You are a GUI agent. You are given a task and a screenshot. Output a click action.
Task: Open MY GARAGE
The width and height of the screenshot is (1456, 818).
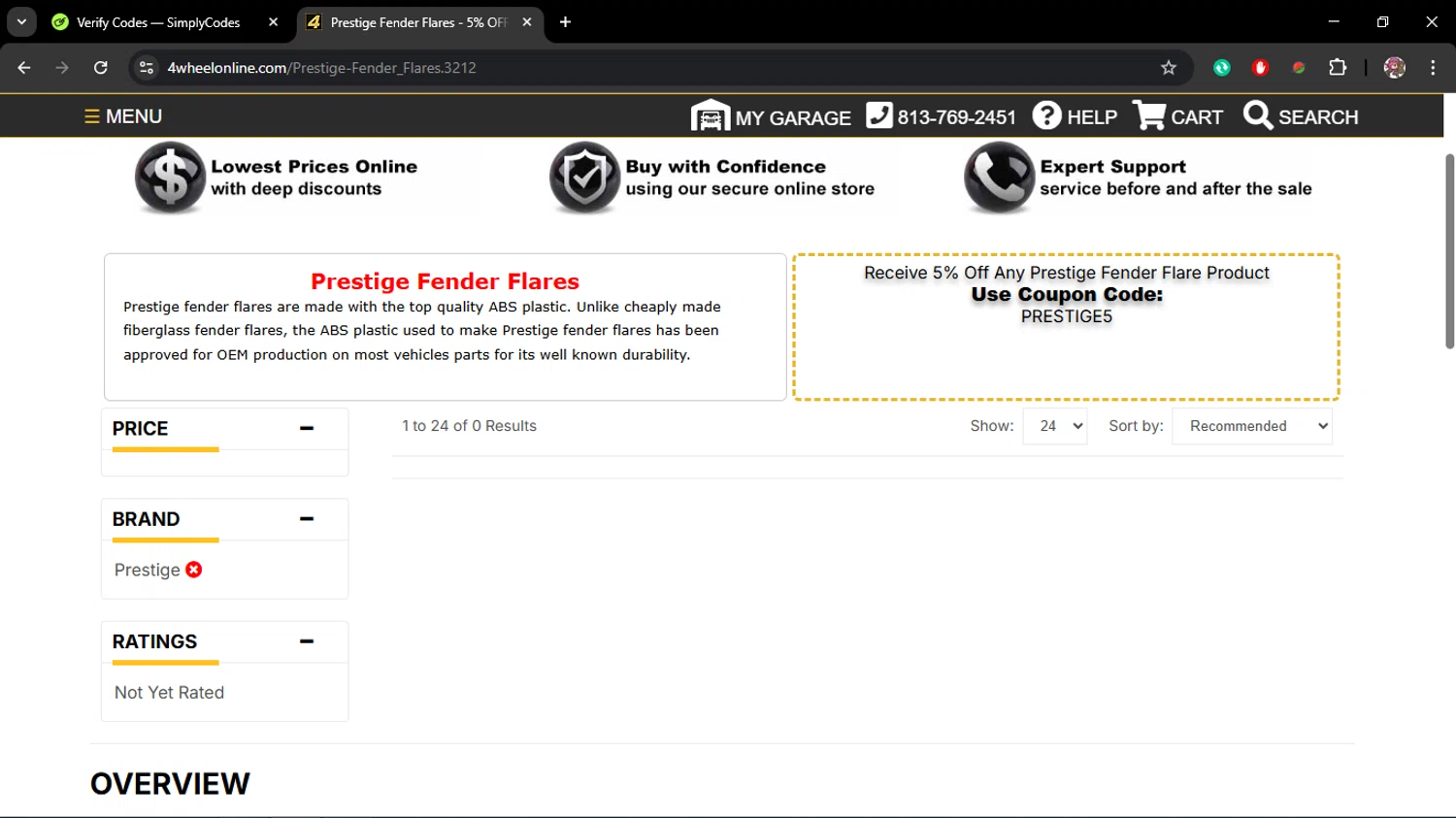[x=771, y=116]
